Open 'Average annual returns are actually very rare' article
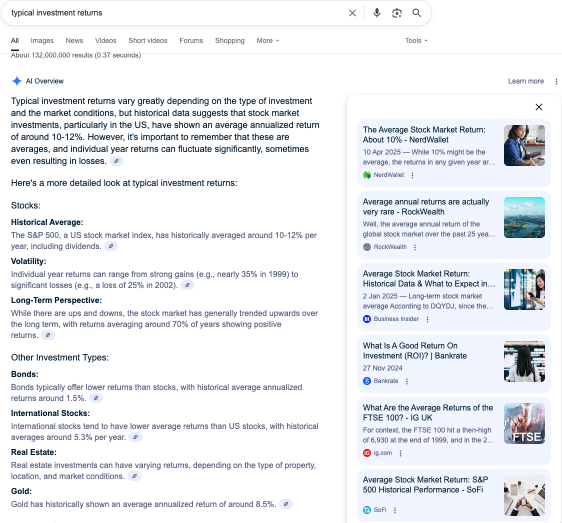The width and height of the screenshot is (562, 523). 426,207
